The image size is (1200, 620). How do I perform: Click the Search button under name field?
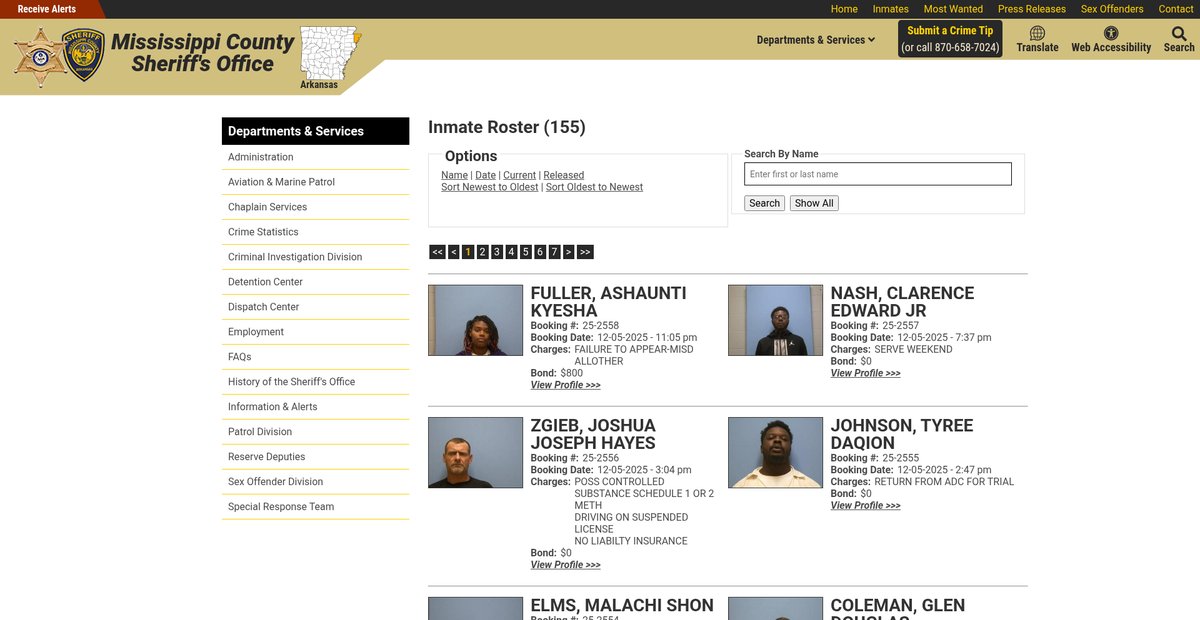pyautogui.click(x=764, y=203)
